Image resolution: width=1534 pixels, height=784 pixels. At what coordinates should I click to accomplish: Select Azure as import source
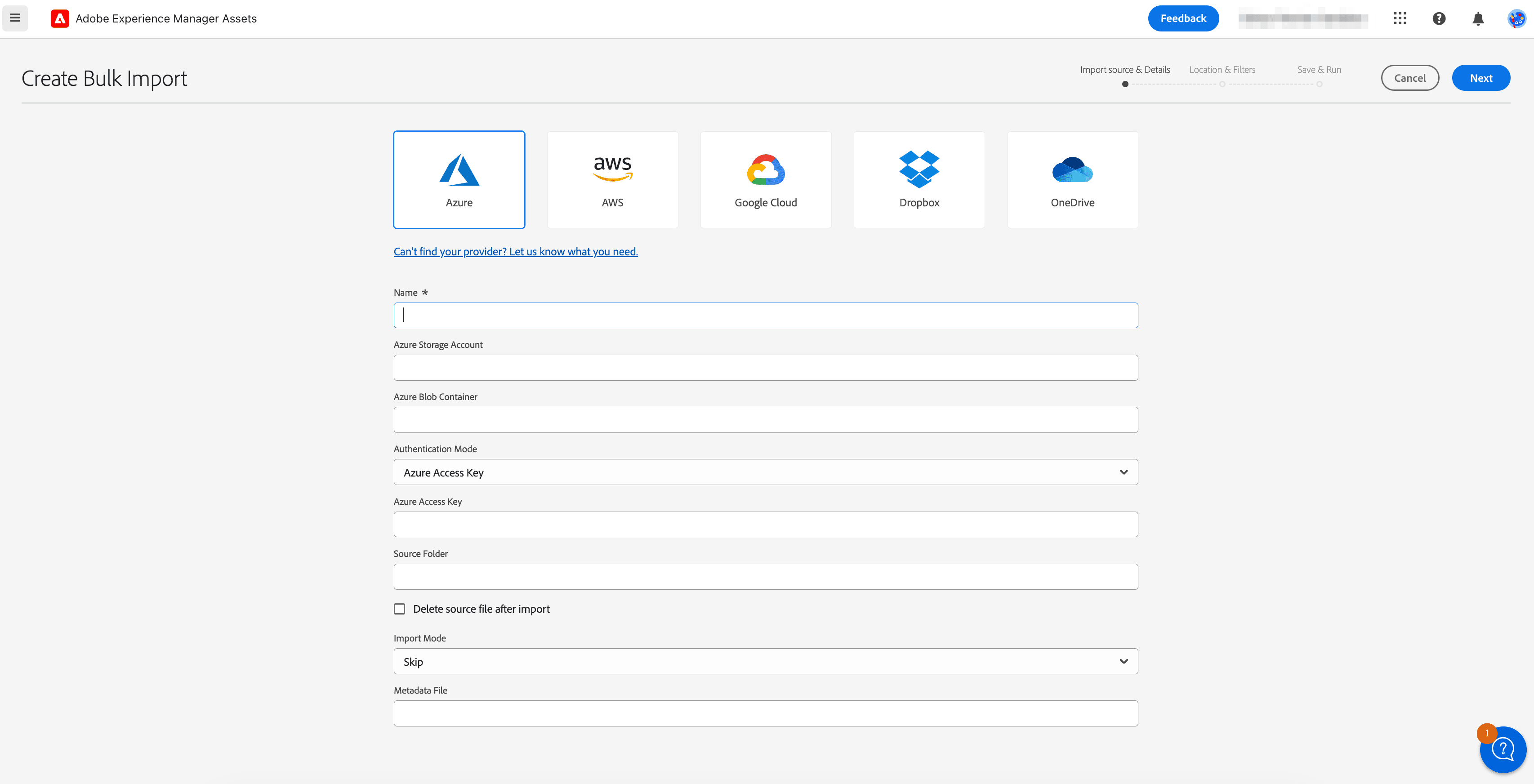(x=459, y=180)
